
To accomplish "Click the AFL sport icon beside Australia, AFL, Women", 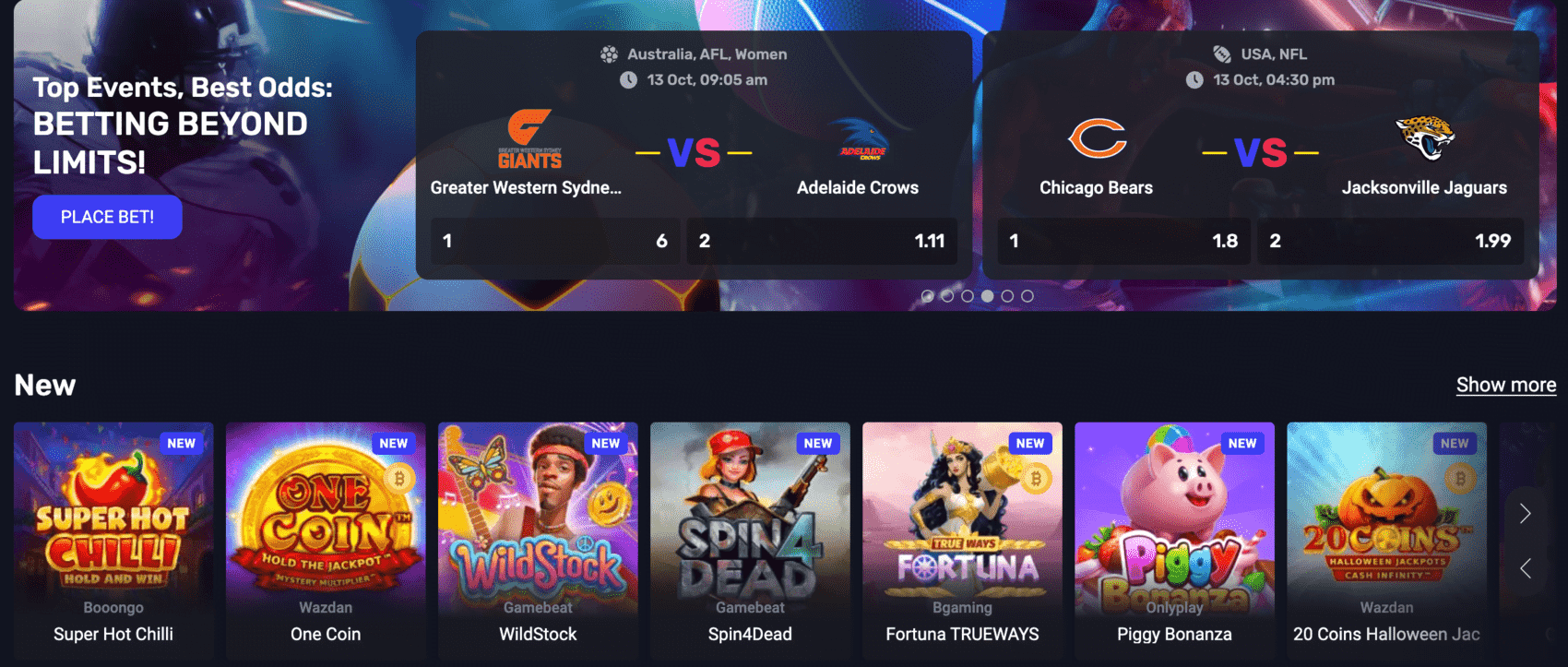I will click(x=609, y=54).
